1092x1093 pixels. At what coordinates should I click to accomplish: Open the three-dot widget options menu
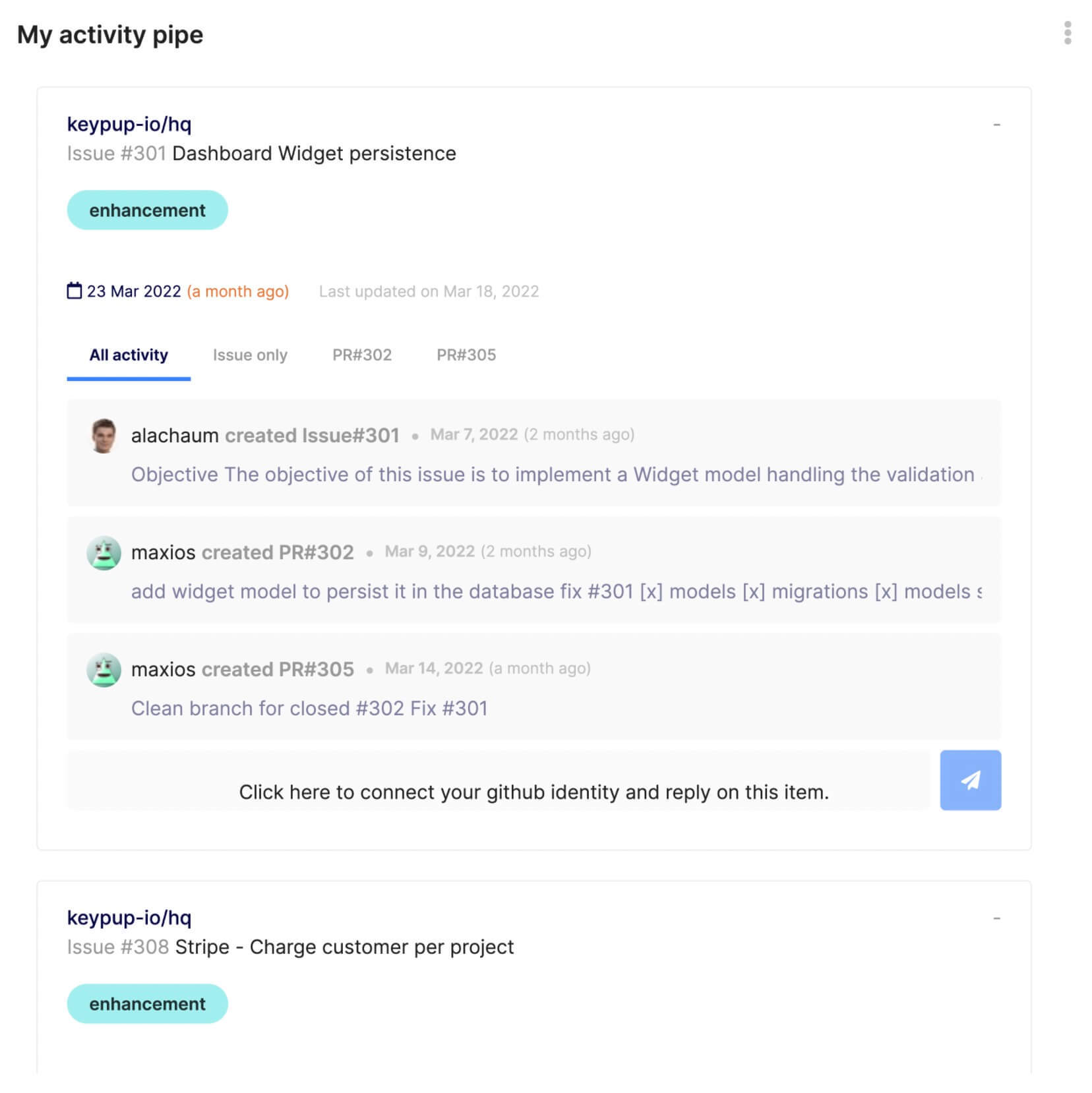point(1067,33)
